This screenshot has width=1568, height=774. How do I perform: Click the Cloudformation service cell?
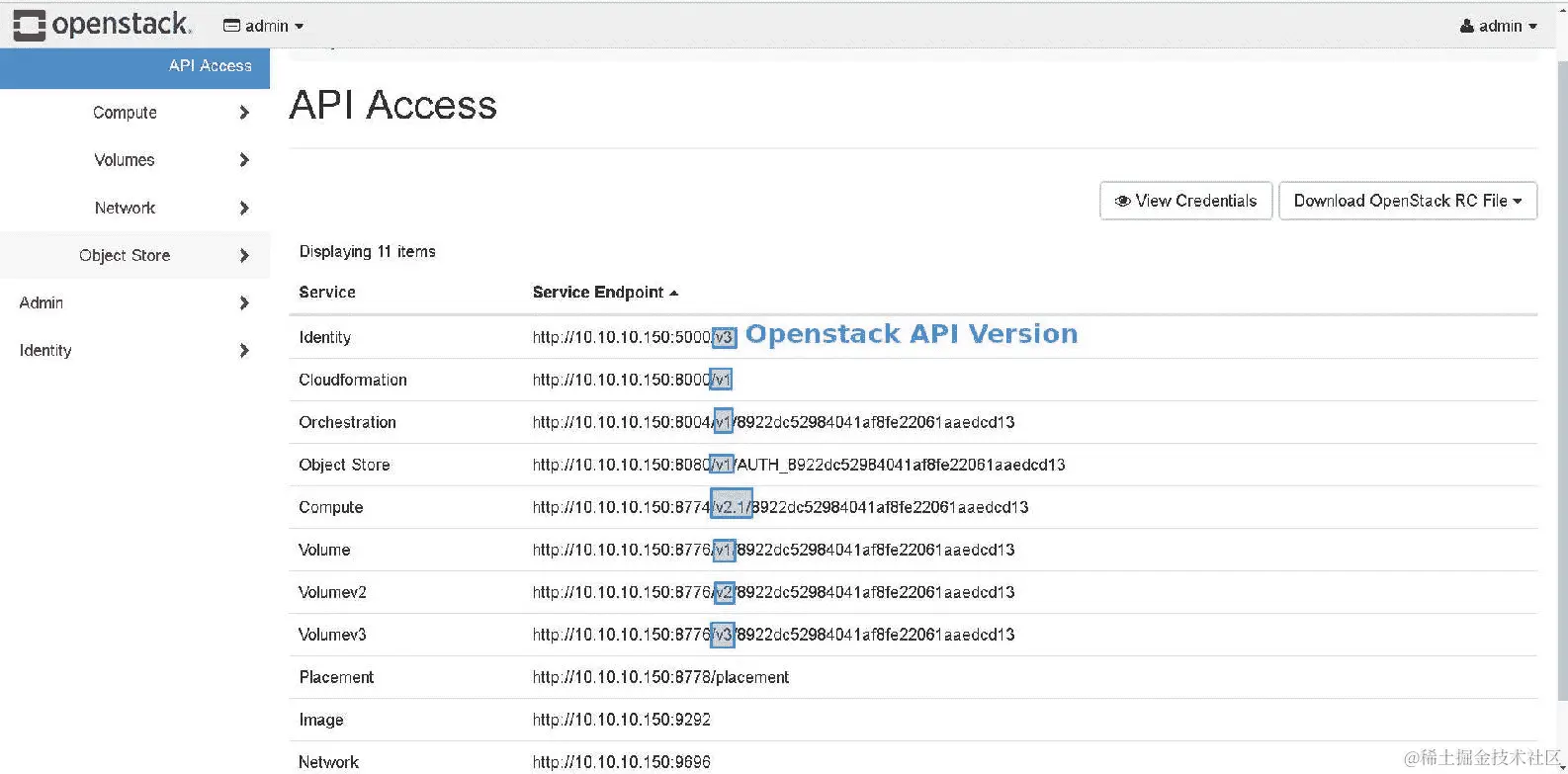point(353,380)
